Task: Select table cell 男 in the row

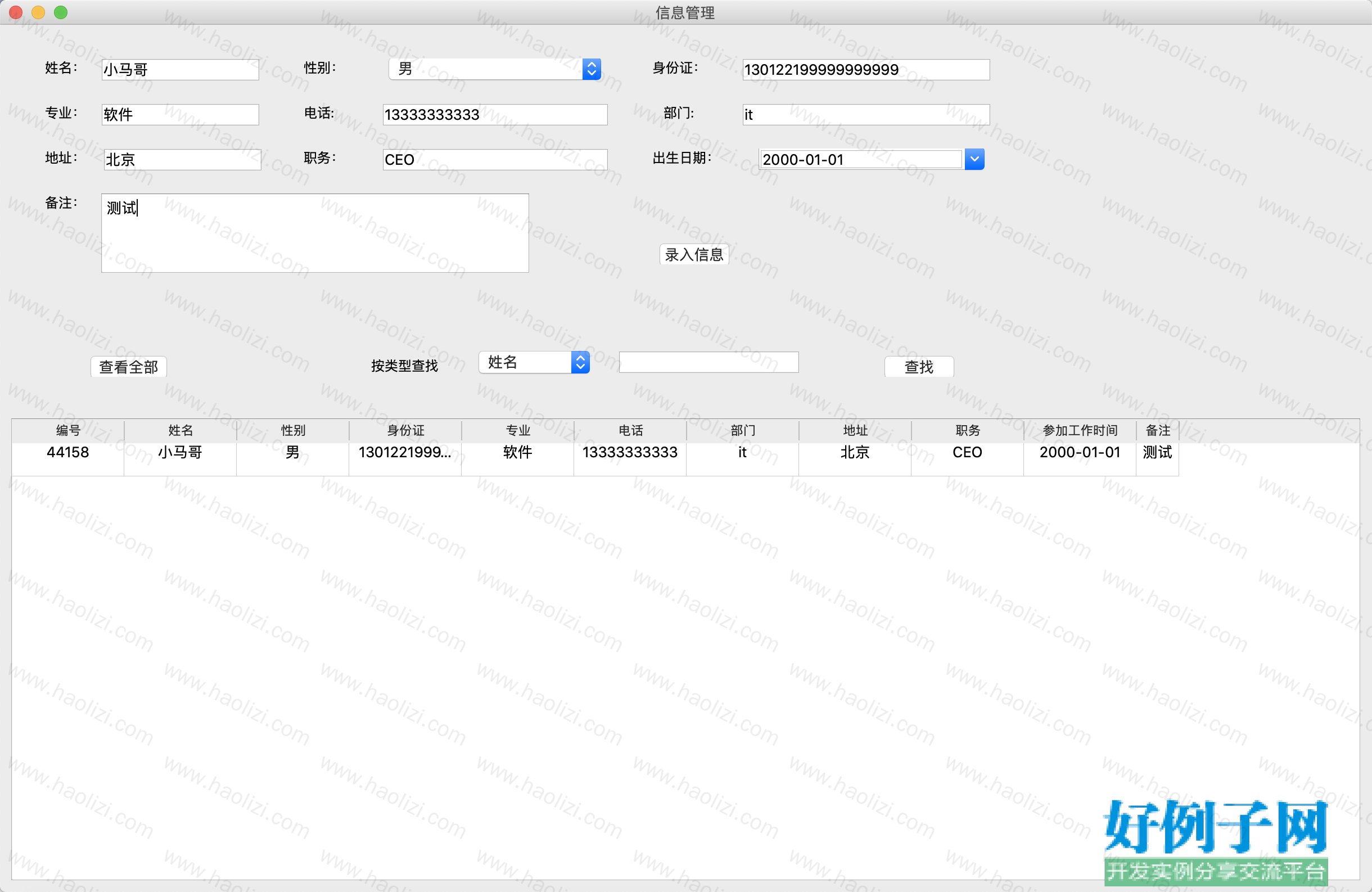Action: (293, 459)
